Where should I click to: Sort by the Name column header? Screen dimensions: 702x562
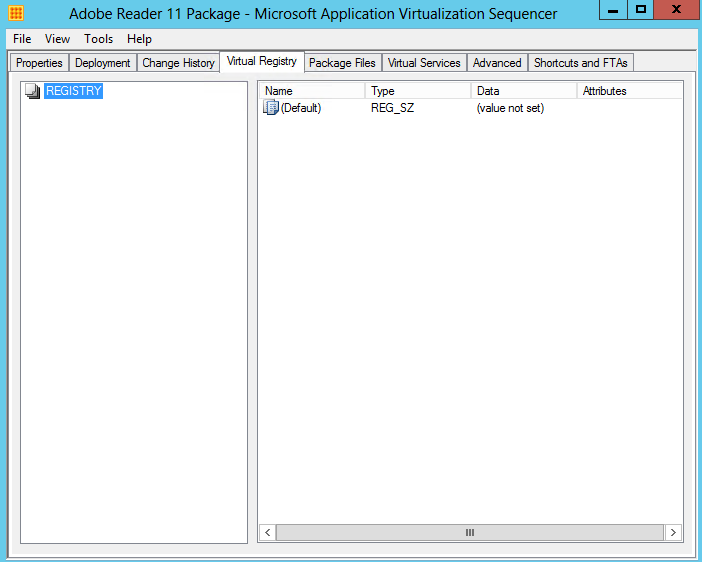tap(312, 91)
